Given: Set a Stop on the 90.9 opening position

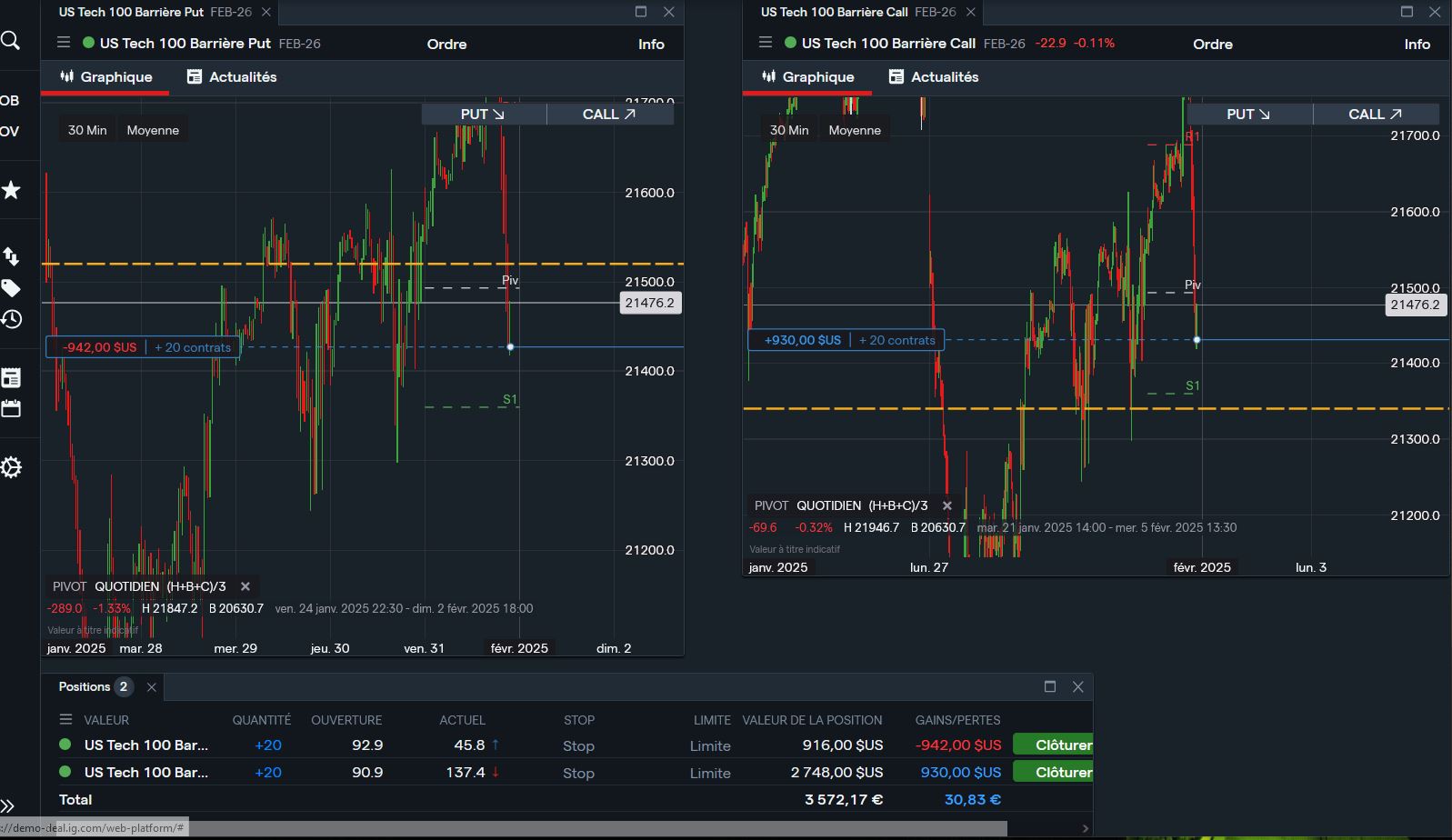Looking at the screenshot, I should click(x=578, y=773).
